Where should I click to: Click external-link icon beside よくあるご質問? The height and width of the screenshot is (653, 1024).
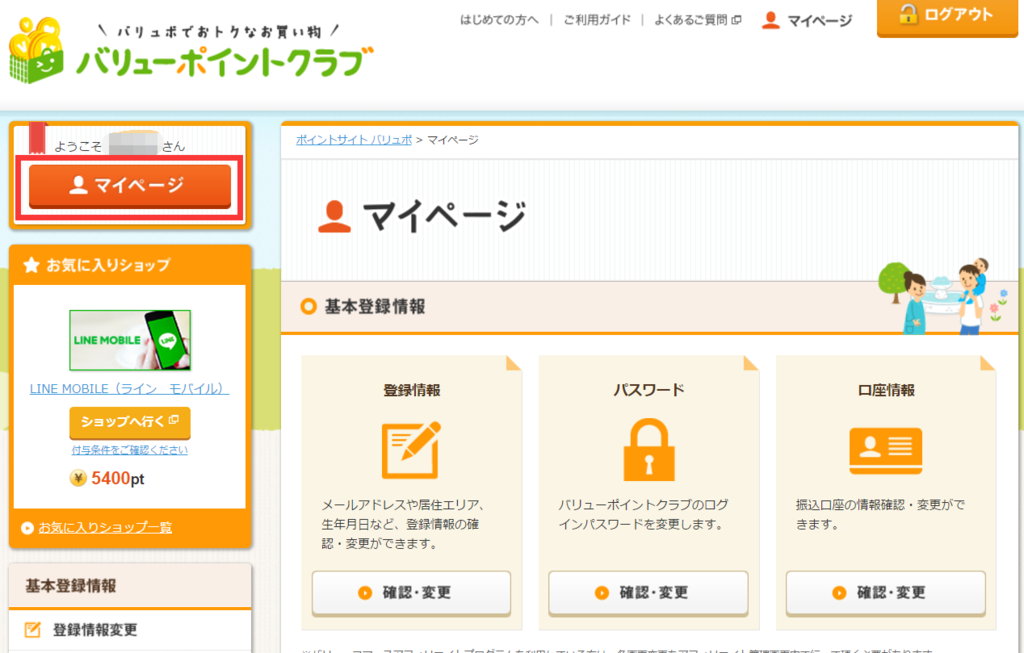(x=737, y=20)
